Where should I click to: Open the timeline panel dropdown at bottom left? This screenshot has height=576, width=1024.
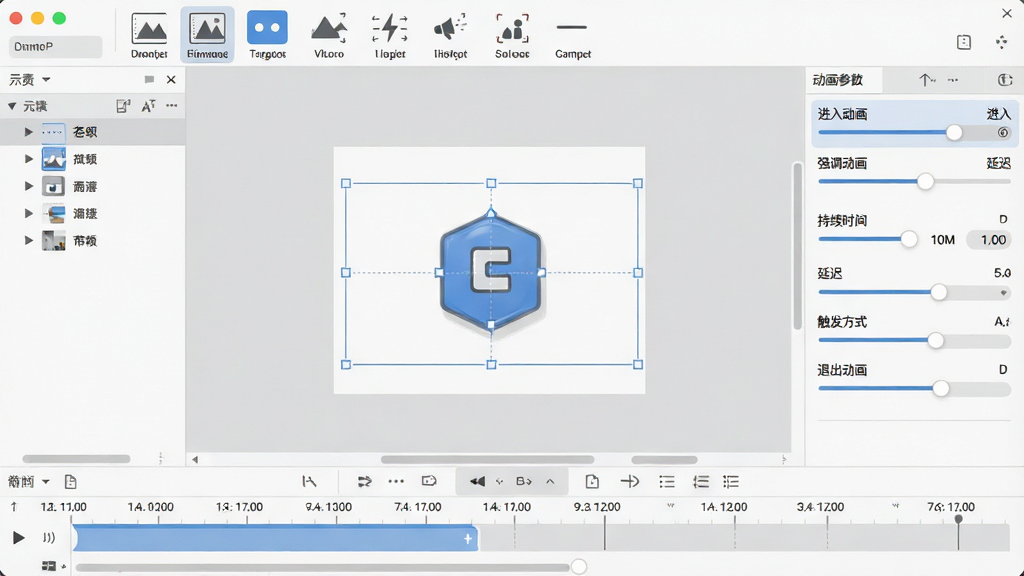pos(46,482)
